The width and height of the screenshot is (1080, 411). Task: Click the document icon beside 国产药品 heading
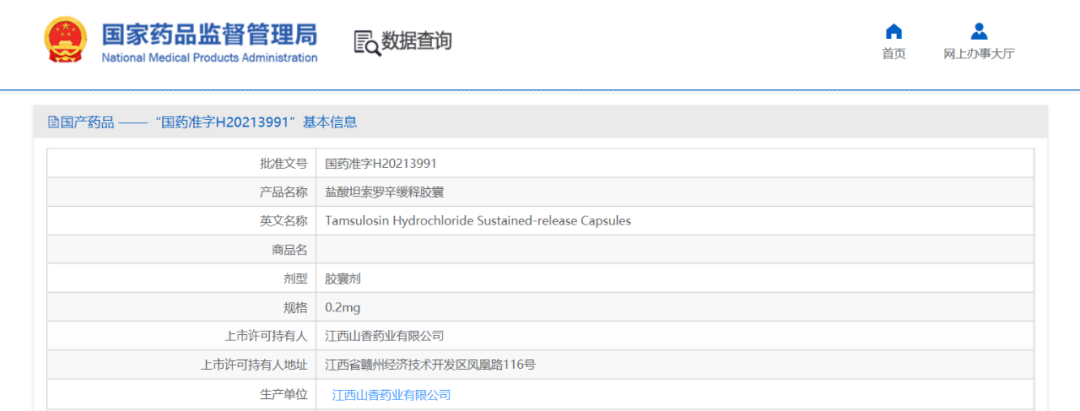[x=52, y=123]
